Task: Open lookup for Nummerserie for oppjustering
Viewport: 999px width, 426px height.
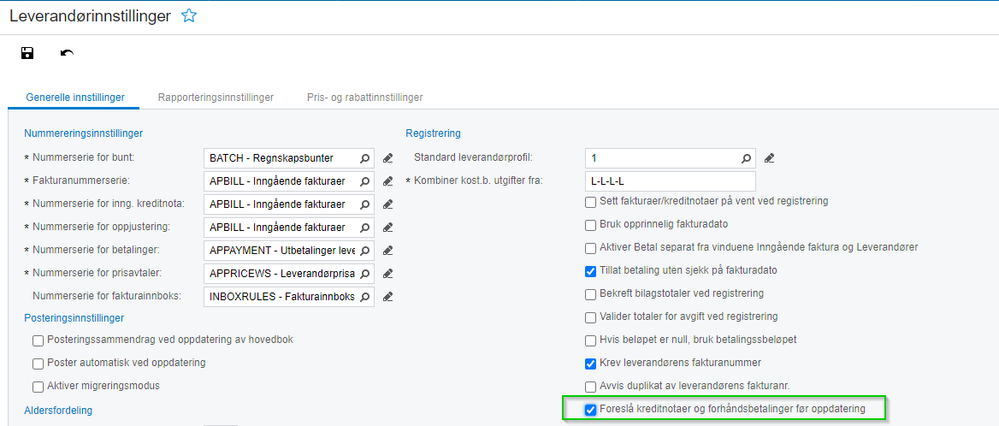Action: coord(365,227)
